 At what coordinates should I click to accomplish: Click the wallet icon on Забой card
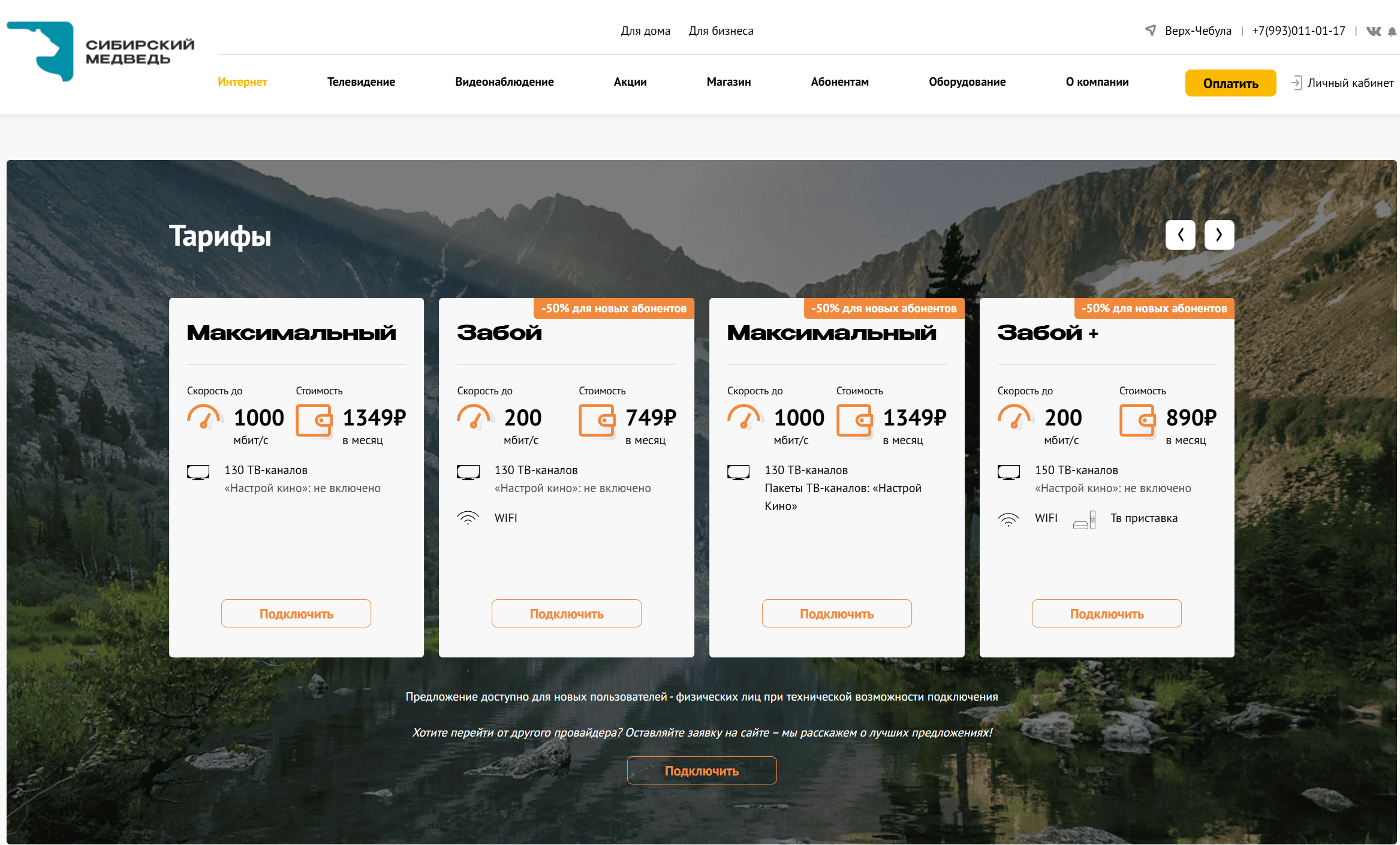click(x=597, y=420)
